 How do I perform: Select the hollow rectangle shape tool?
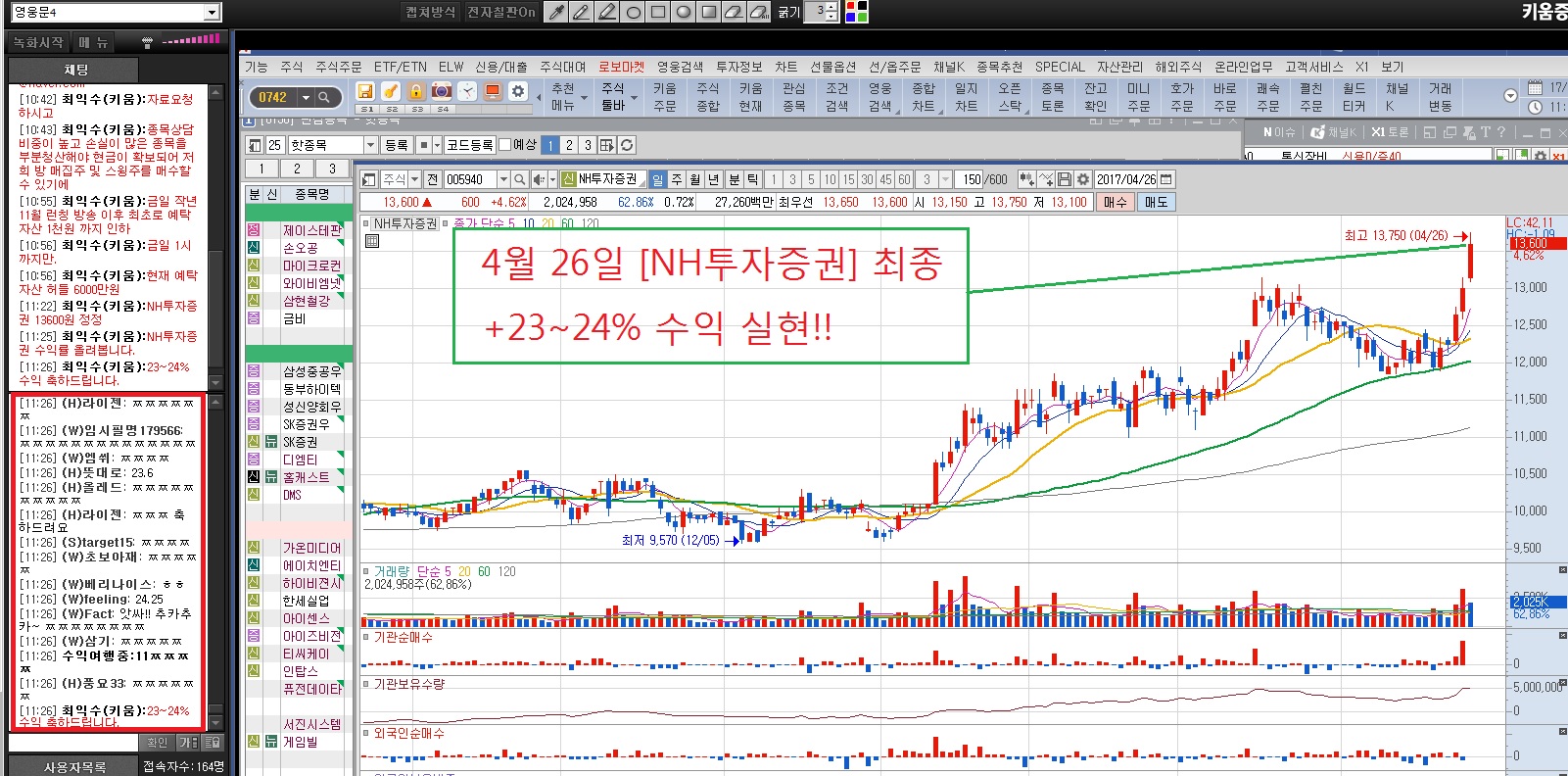tap(658, 12)
